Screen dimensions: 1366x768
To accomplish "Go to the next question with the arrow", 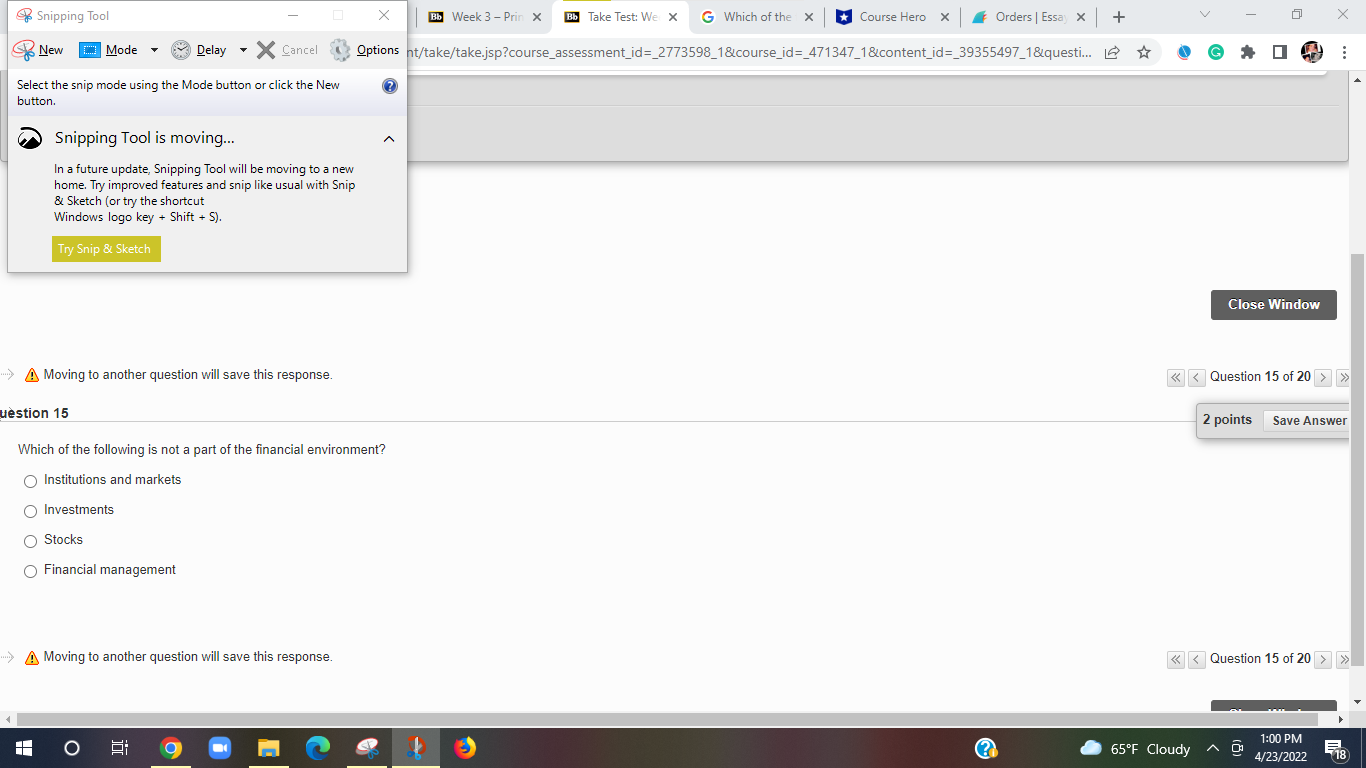I will 1322,377.
